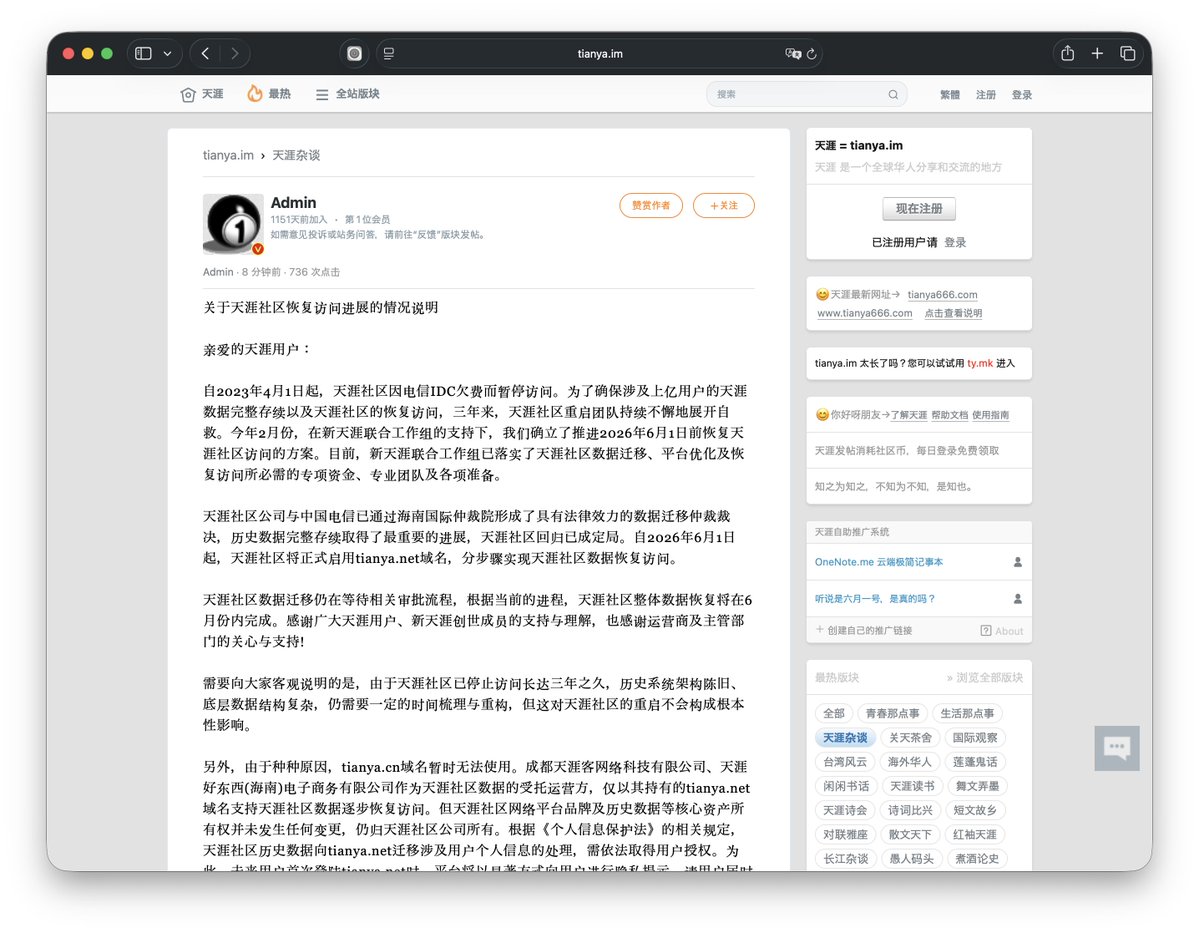This screenshot has width=1199, height=933.
Task: Select the 短文故乡 board tag
Action: click(x=975, y=811)
